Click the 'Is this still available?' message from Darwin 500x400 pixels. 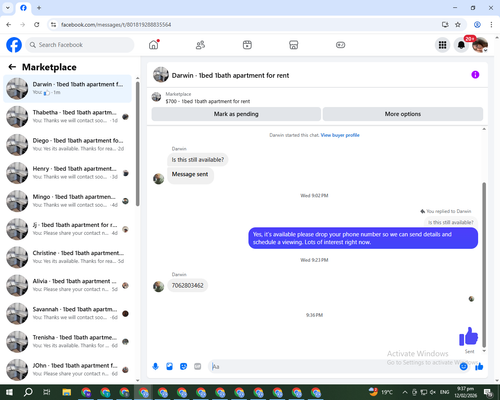pos(198,160)
